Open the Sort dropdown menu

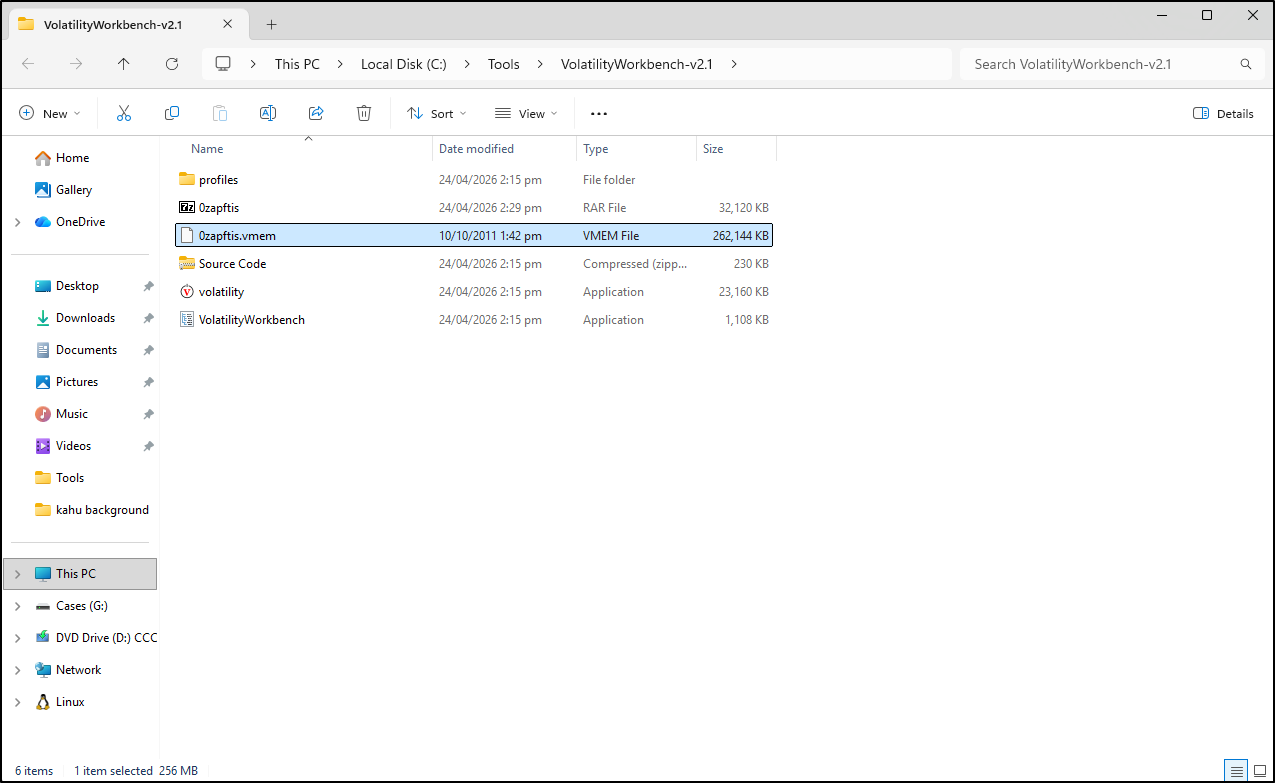(437, 114)
